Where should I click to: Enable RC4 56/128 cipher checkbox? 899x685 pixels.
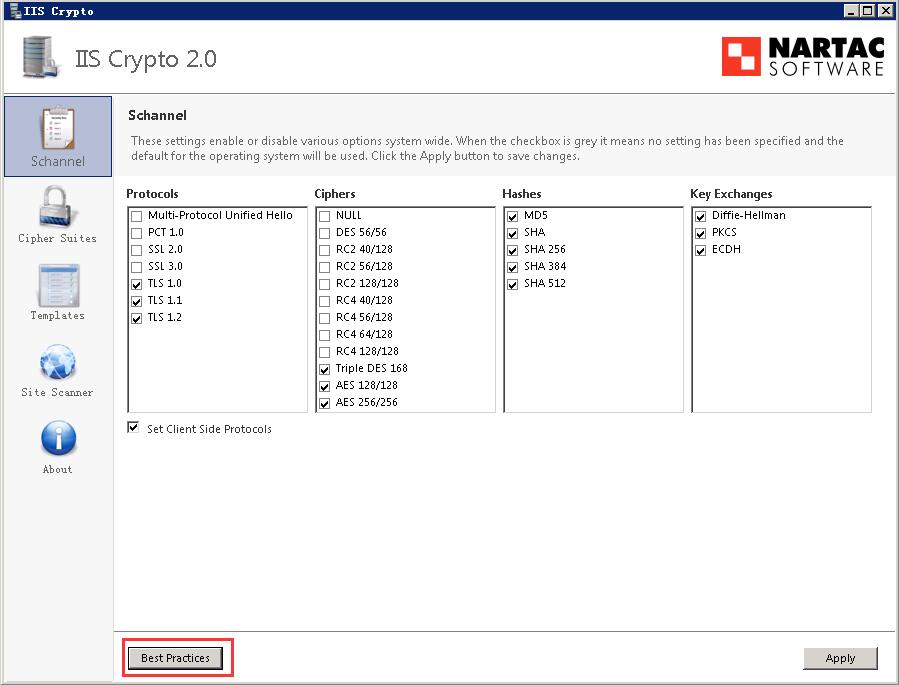point(325,318)
